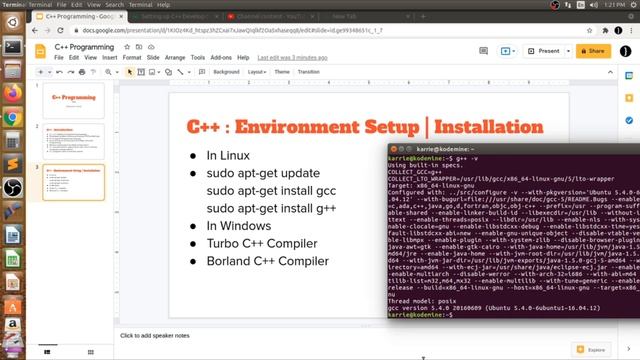Image resolution: width=640 pixels, height=360 pixels.
Task: Add a new slide with plus button
Action: (x=40, y=72)
